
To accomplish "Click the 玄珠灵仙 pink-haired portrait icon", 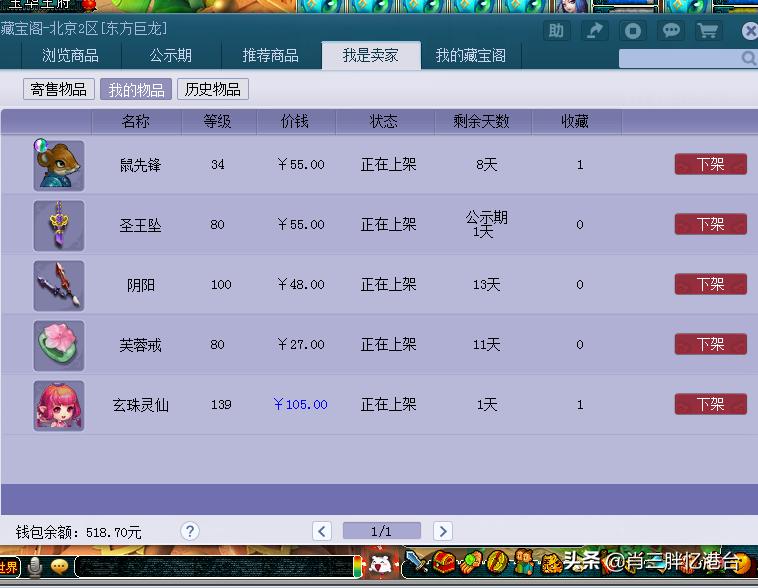I will click(58, 406).
